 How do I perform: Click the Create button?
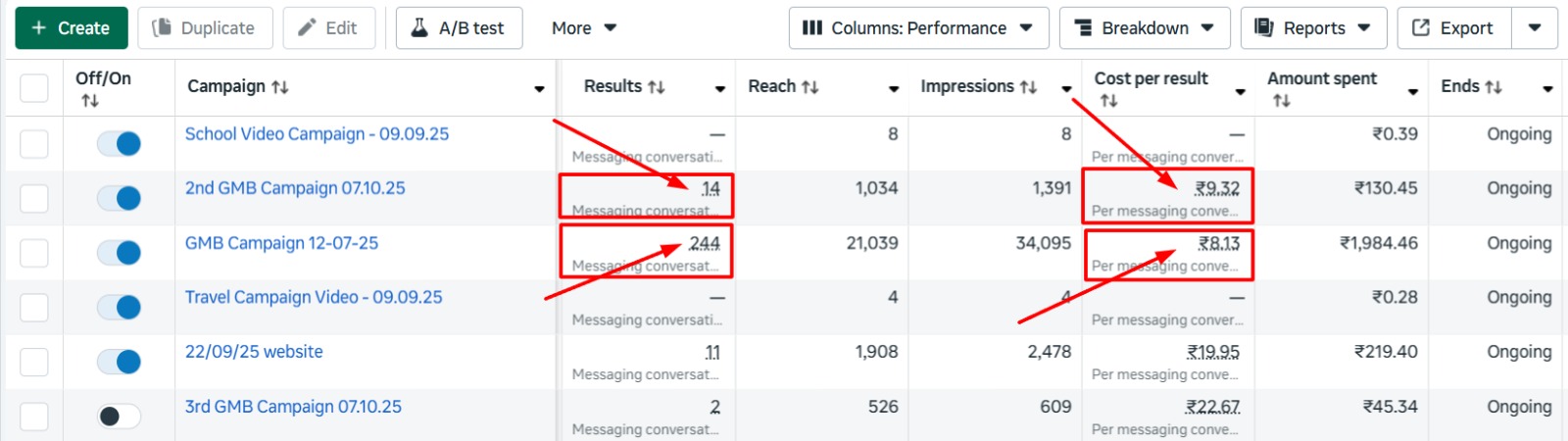tap(72, 28)
